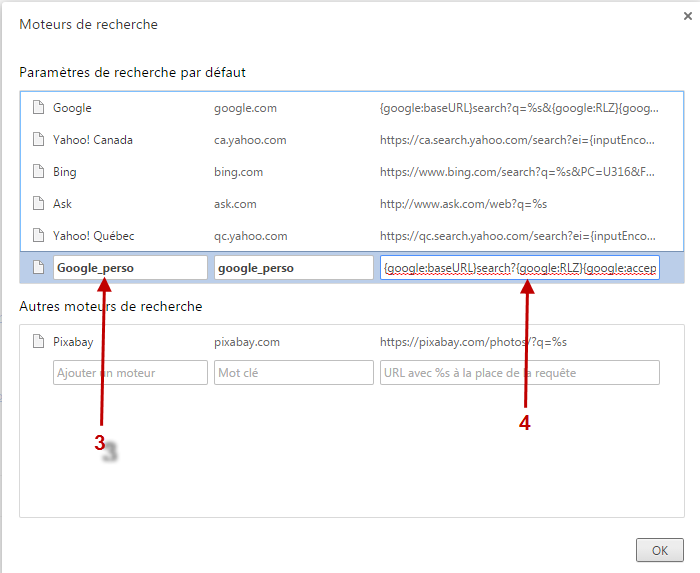Click the ca.search.yahoo.com URL
Viewport: 700px width, 573px height.
point(517,140)
